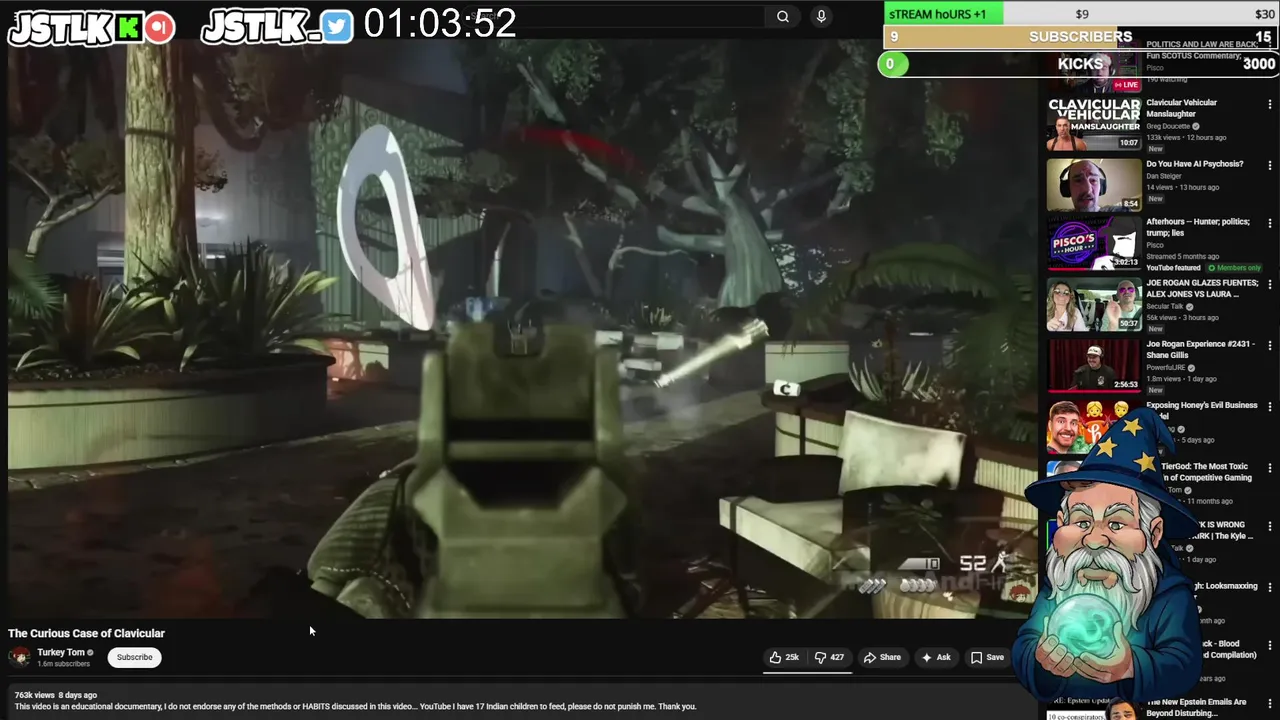The width and height of the screenshot is (1280, 720).
Task: Open three-dot menu for Afterhours video
Action: coord(1270,224)
